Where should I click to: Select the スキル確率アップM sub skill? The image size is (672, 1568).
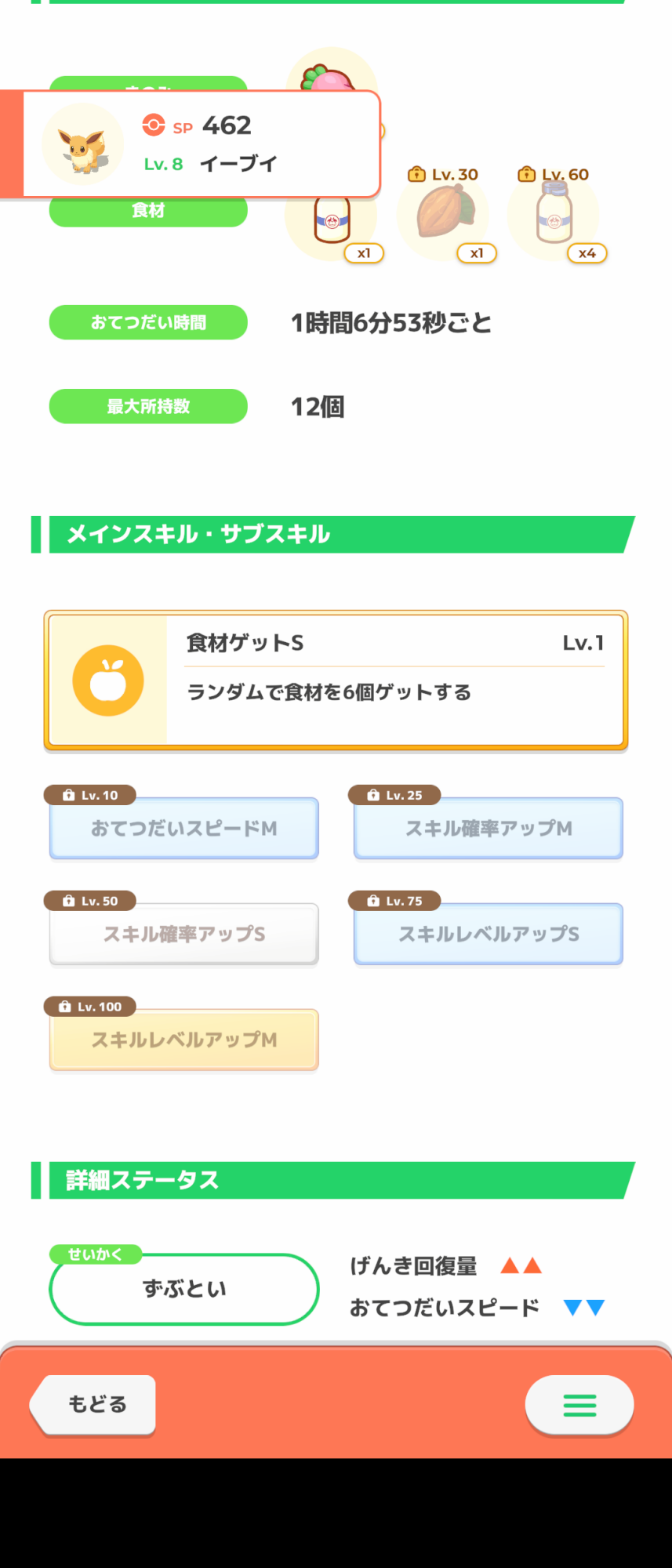(489, 829)
